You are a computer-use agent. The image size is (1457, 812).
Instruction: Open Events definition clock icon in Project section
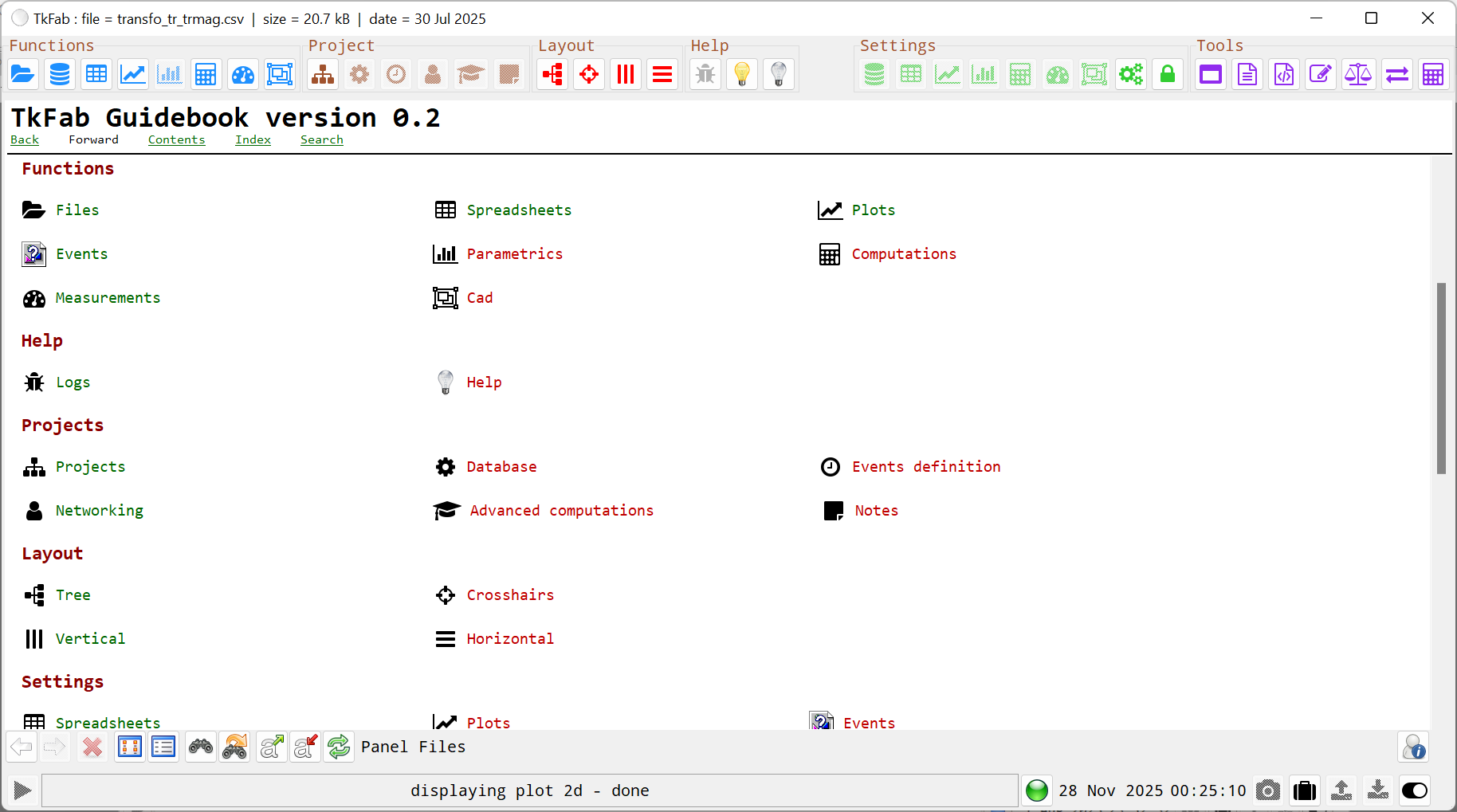(396, 74)
